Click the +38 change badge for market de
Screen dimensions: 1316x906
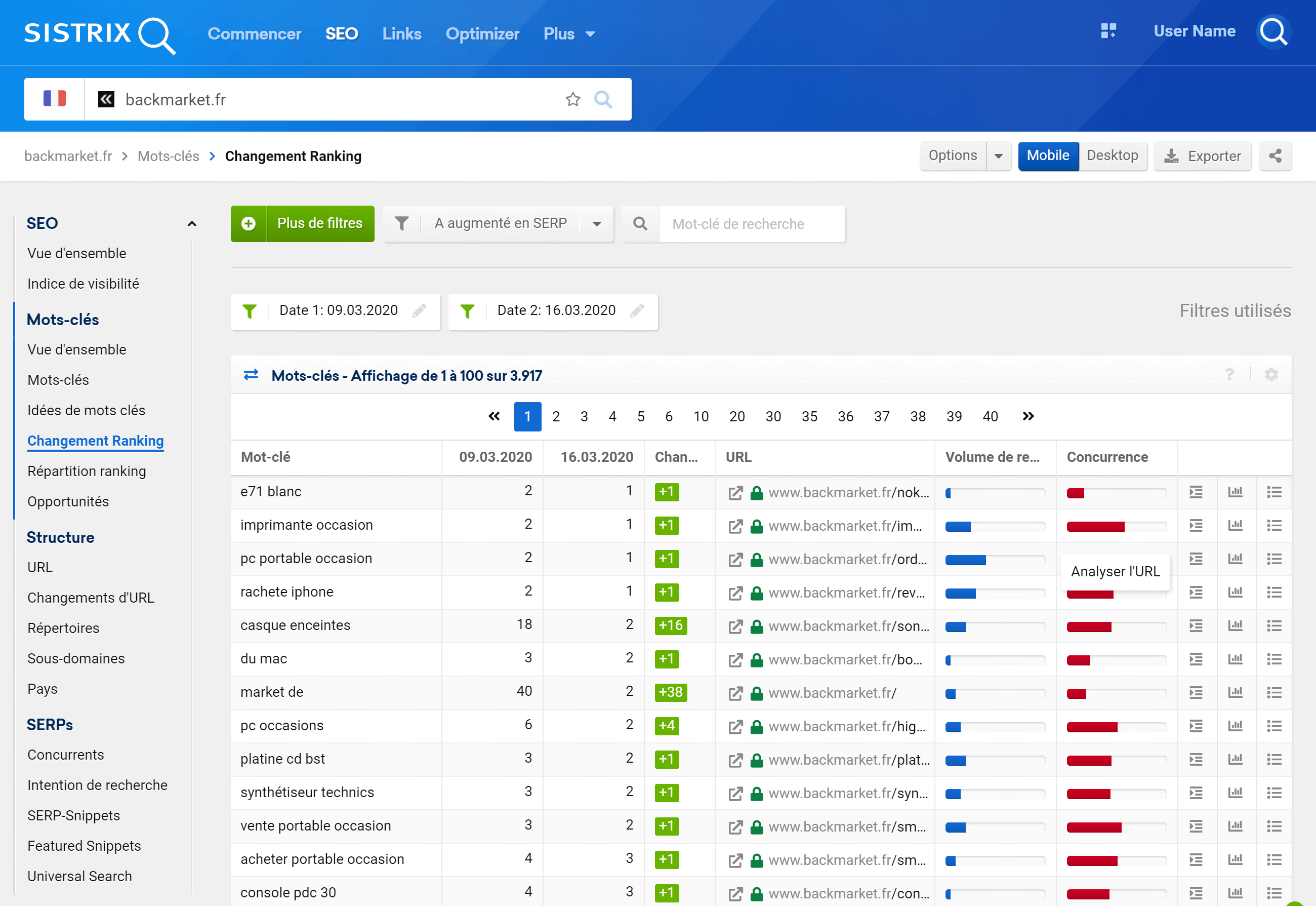point(671,693)
